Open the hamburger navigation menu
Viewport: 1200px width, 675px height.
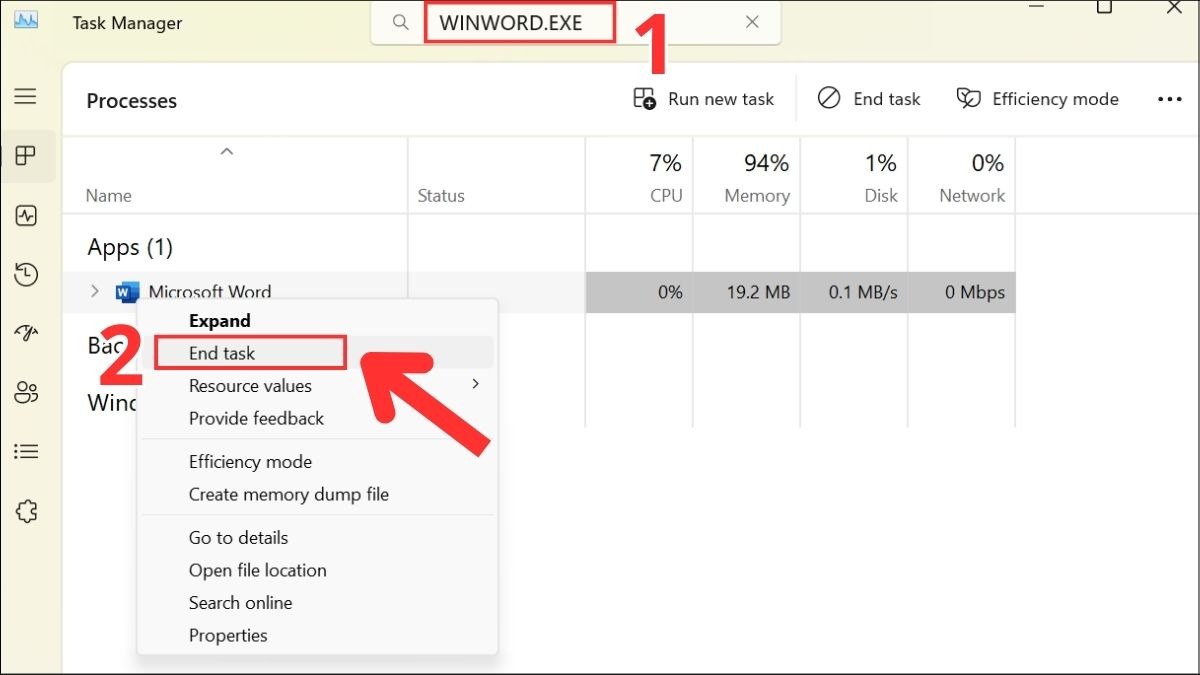click(x=25, y=96)
